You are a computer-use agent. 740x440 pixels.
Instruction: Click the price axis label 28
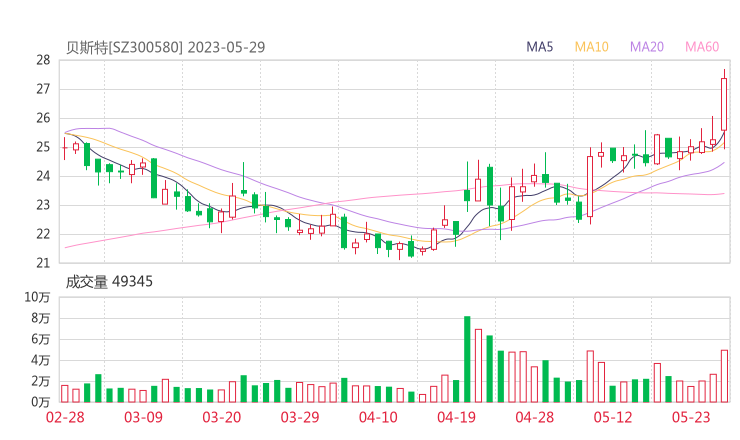(x=43, y=60)
